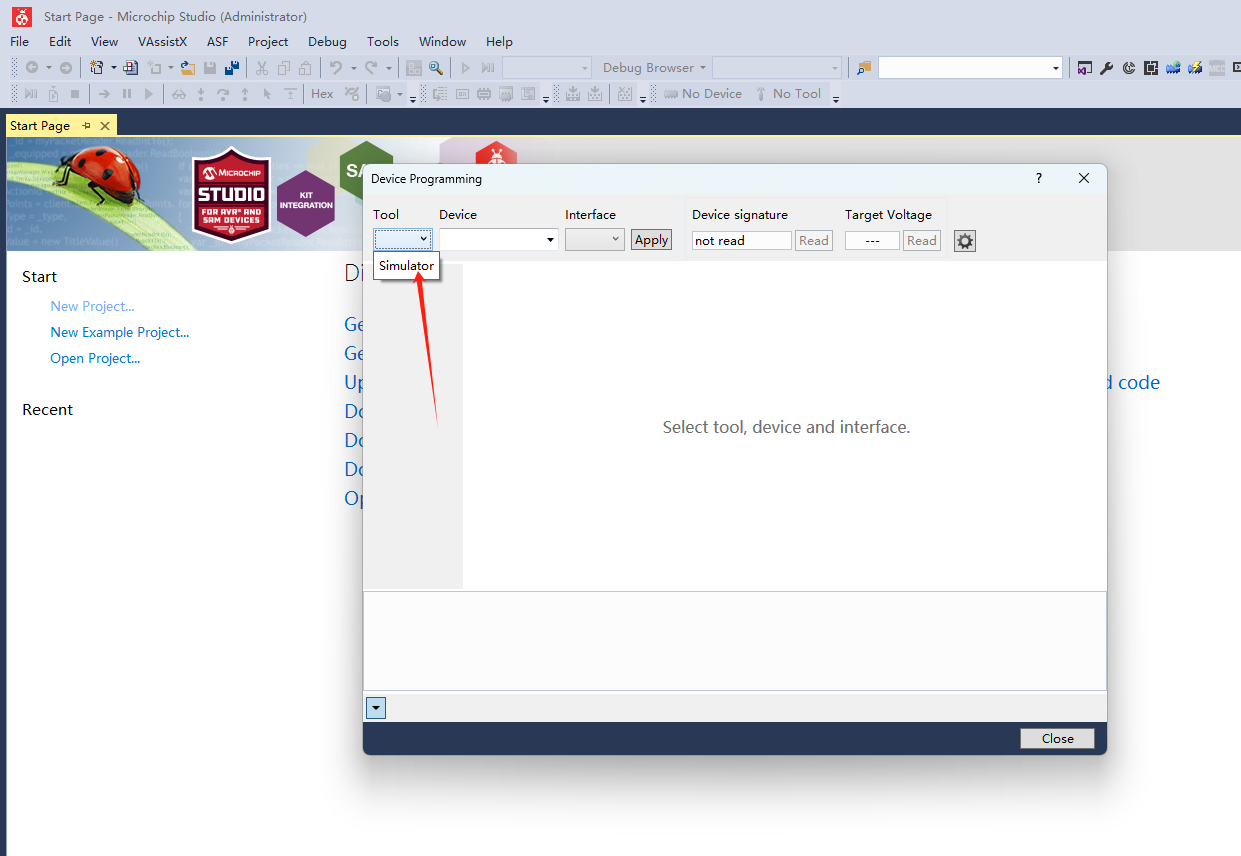
Task: Click the Find in Files magnifier icon
Action: coord(436,68)
